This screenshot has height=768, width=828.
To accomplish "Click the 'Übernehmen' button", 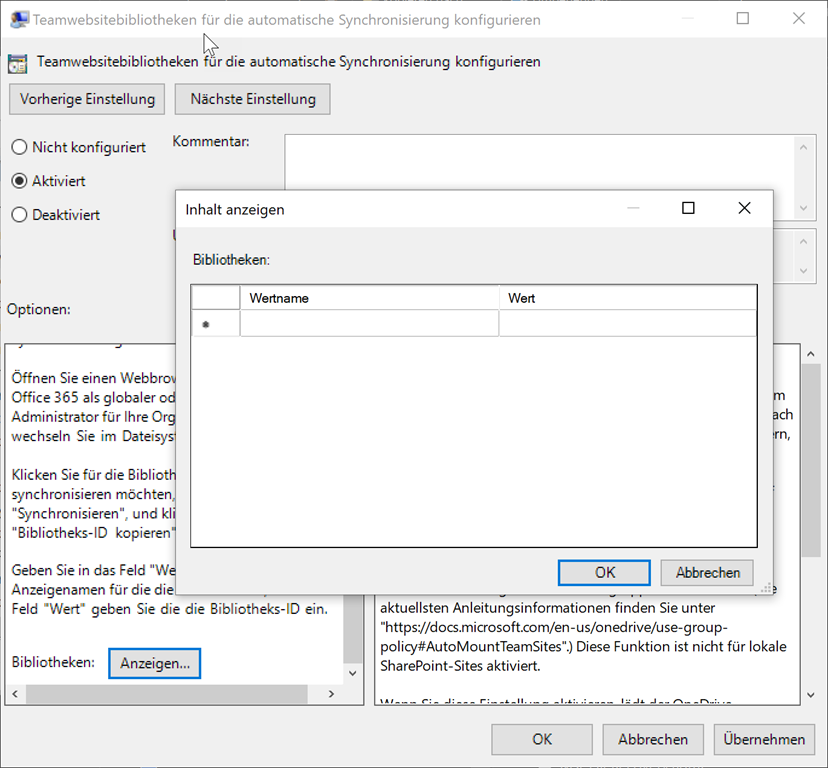I will coord(766,739).
